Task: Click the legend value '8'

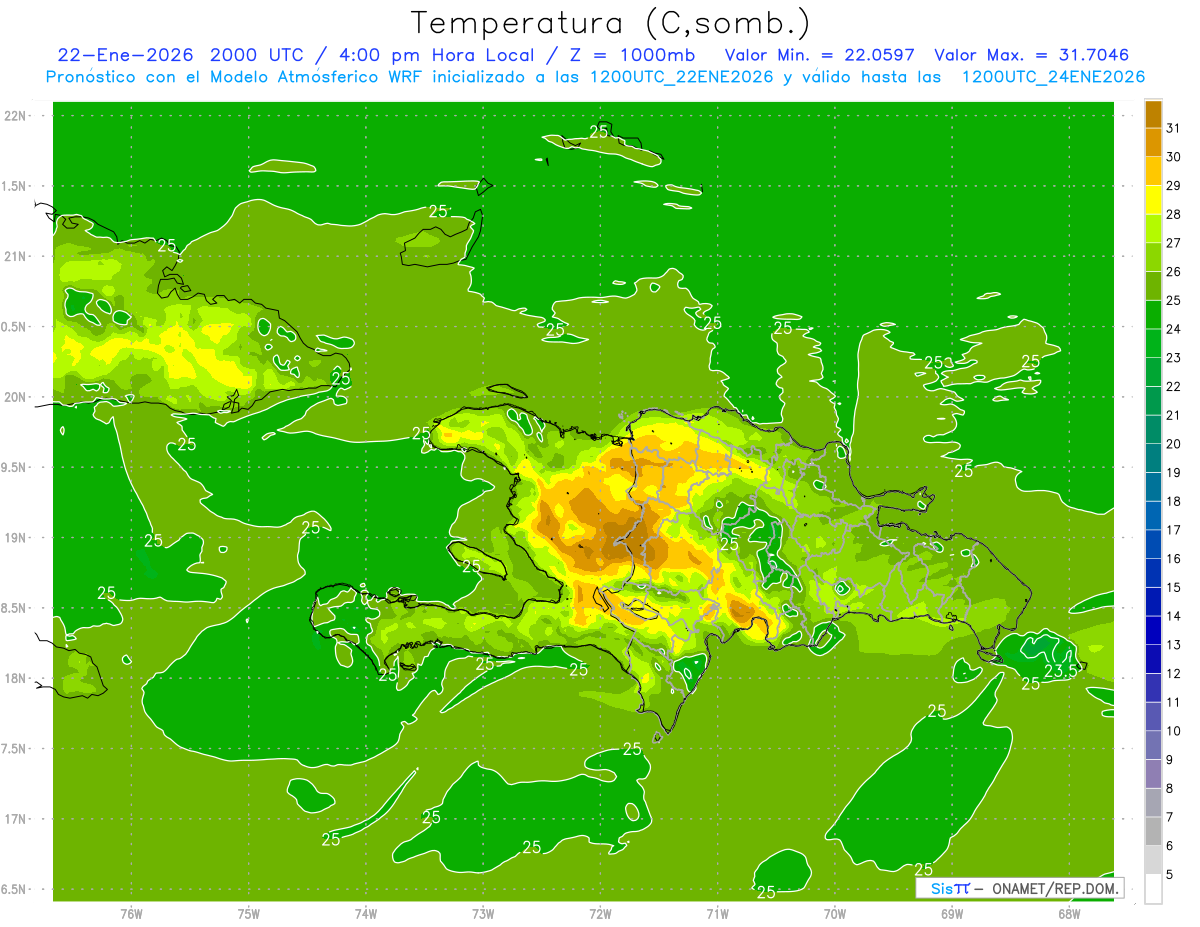Action: pyautogui.click(x=1170, y=788)
